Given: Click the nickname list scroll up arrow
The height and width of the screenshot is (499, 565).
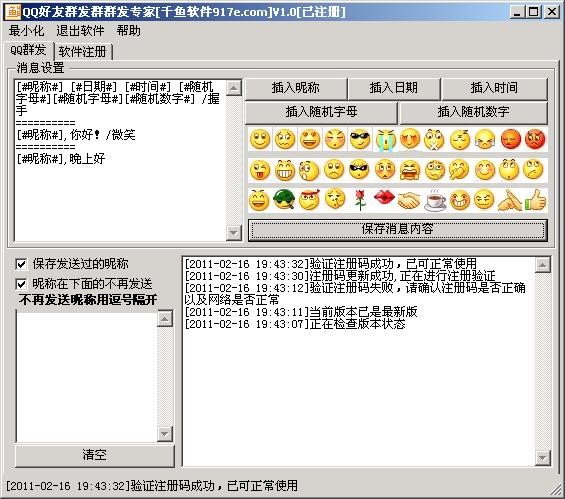Looking at the screenshot, I should [165, 318].
